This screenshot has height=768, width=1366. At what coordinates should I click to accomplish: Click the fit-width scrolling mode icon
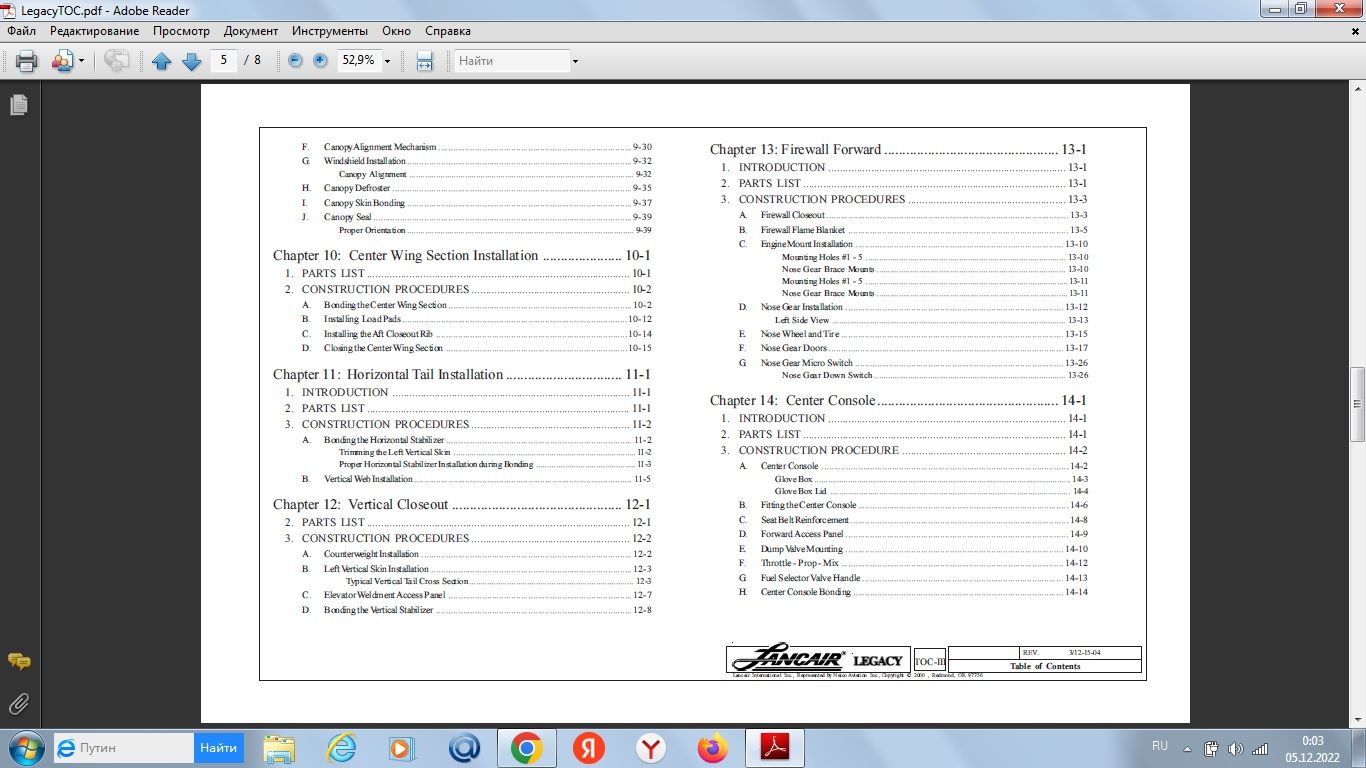(424, 61)
